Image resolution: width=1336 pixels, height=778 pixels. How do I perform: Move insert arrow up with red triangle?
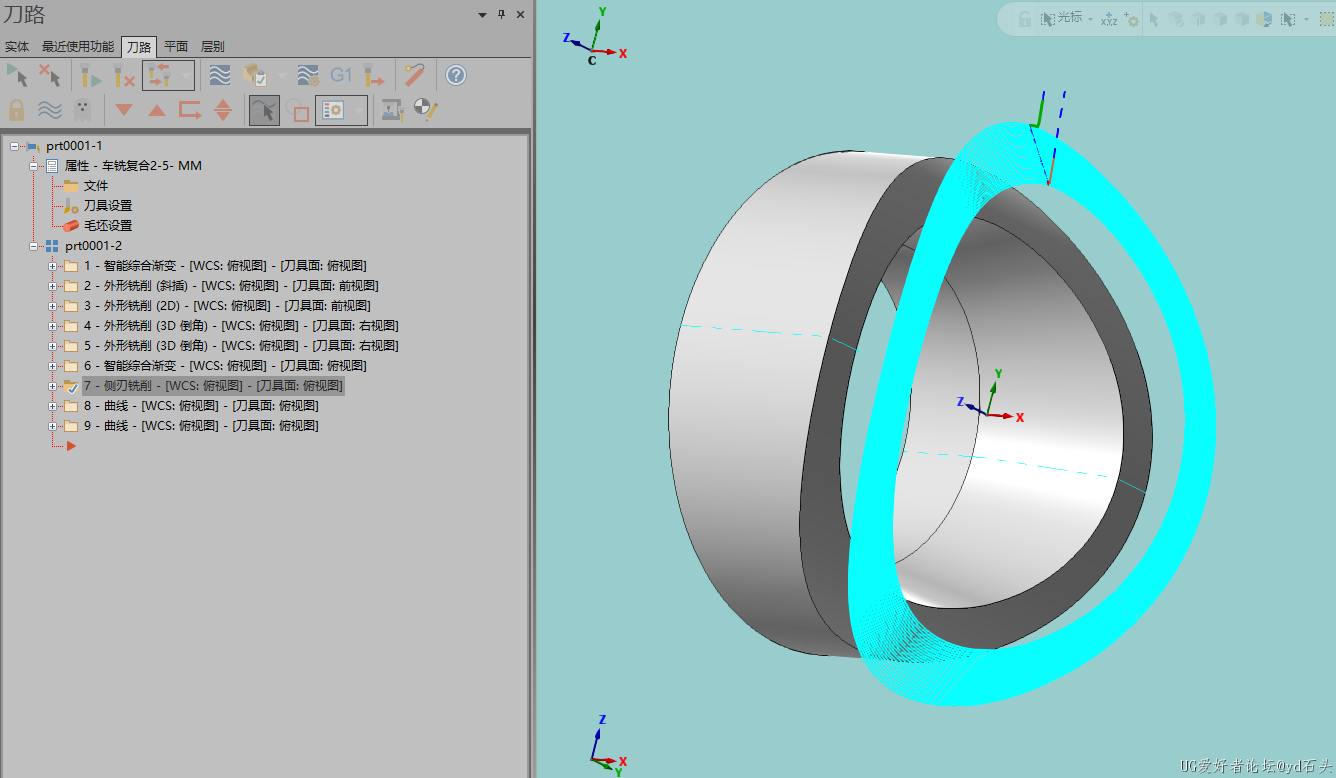point(157,110)
